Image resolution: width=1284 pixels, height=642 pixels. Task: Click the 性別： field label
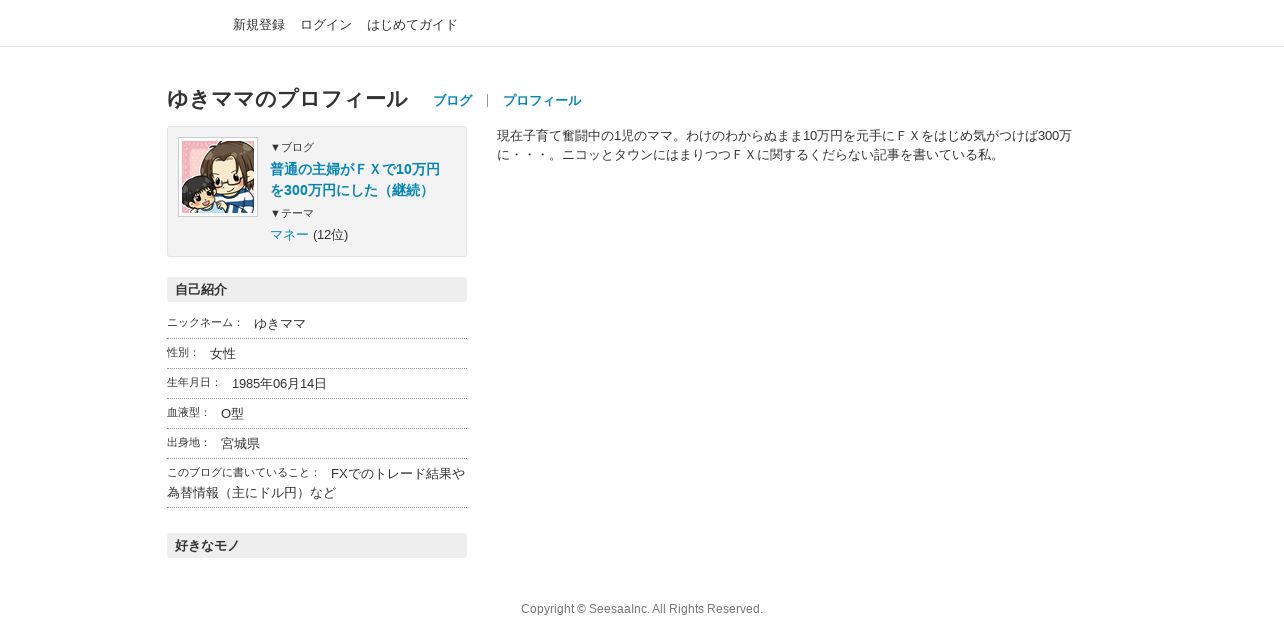tap(183, 353)
